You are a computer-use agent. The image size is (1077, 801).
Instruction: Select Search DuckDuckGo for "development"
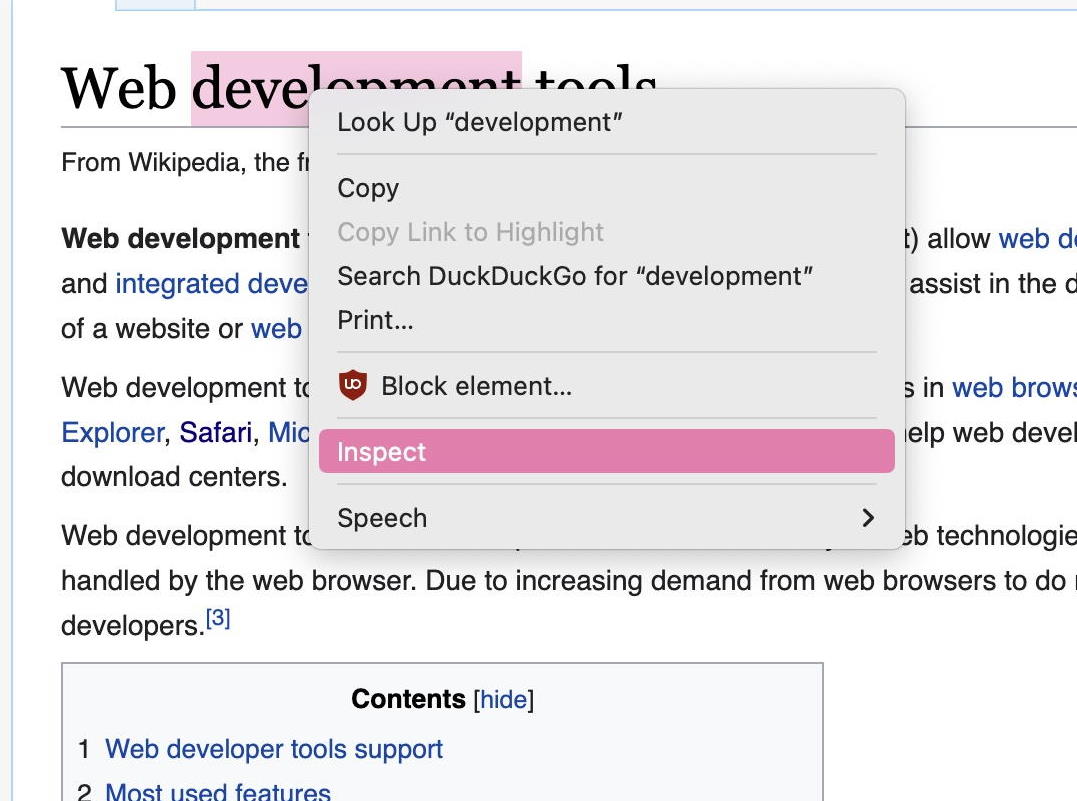click(606, 276)
